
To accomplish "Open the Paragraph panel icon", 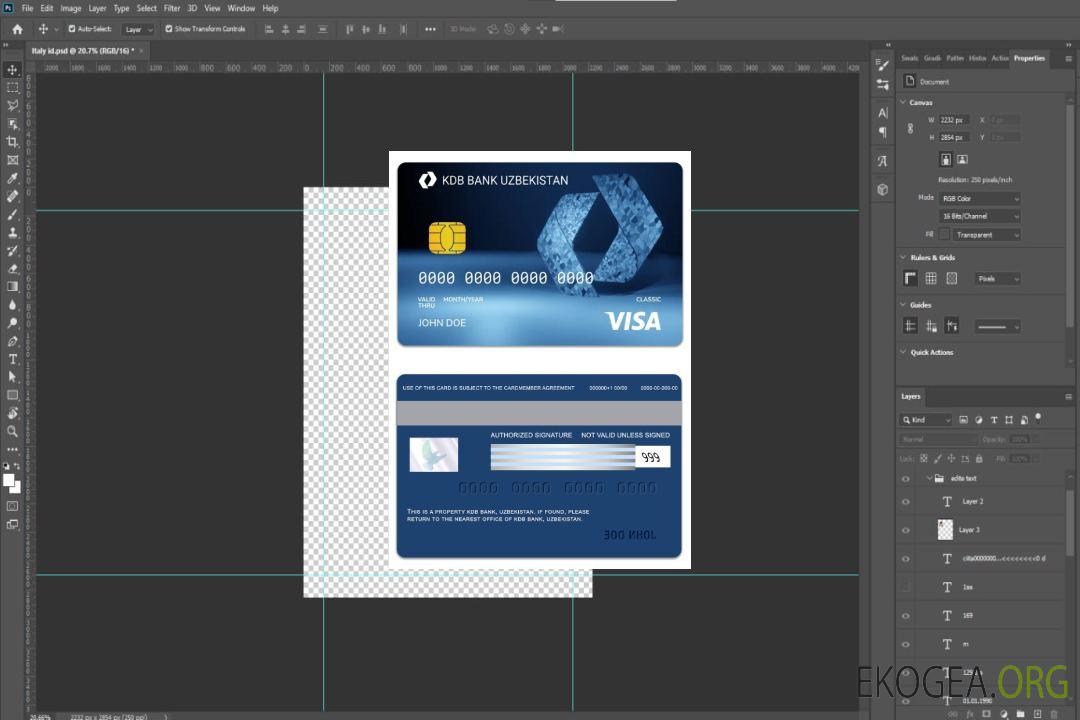I will [882, 132].
